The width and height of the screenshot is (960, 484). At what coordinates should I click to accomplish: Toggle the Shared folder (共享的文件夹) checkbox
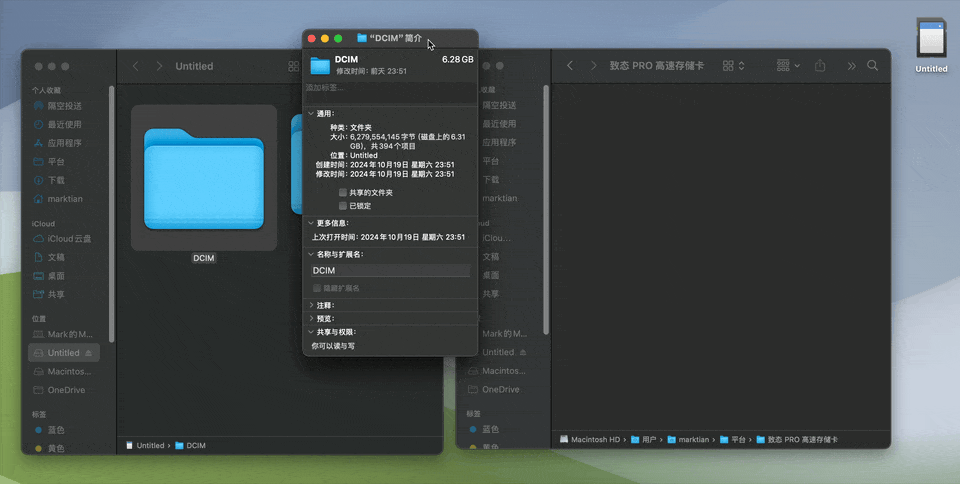[343, 193]
